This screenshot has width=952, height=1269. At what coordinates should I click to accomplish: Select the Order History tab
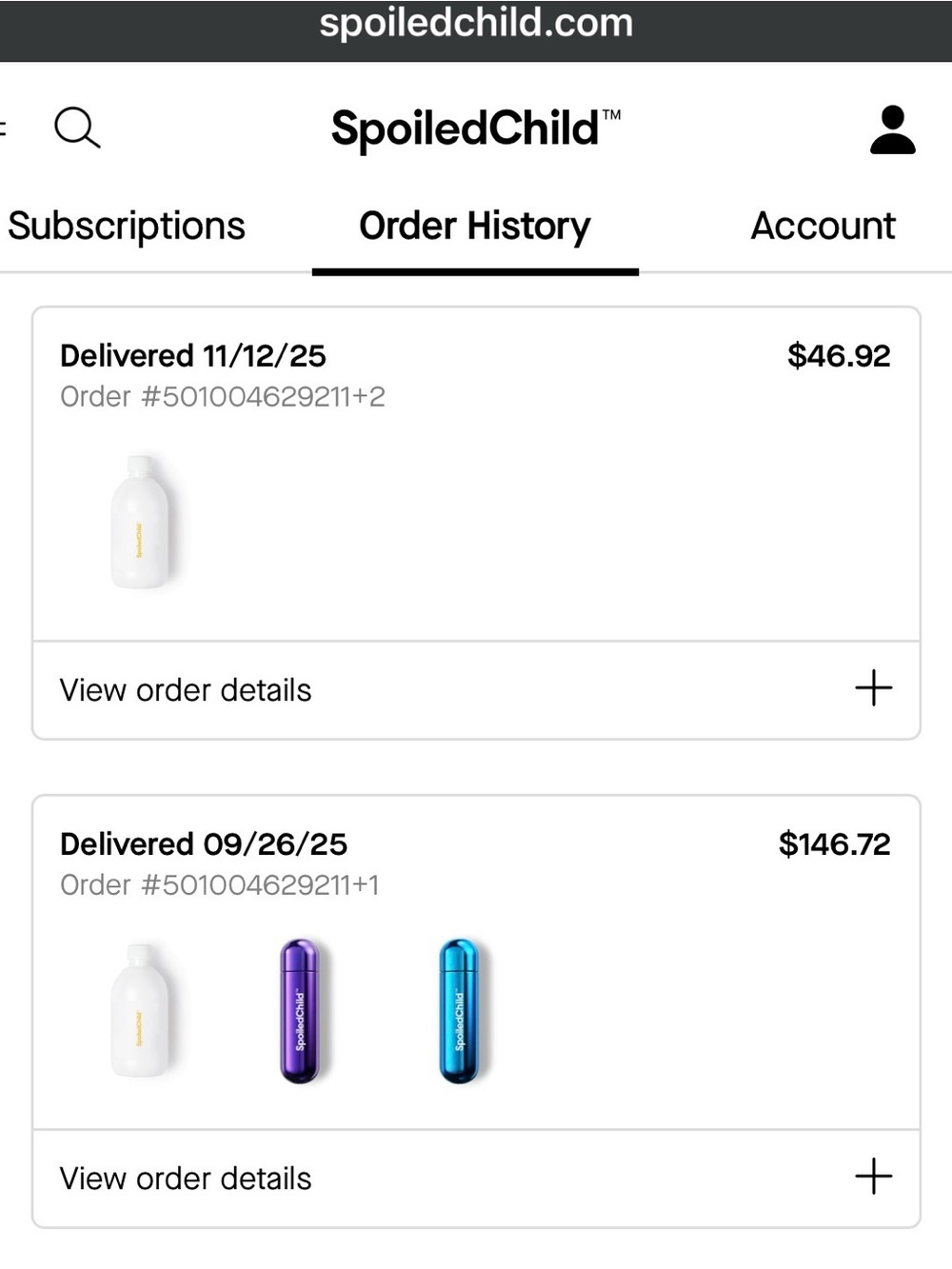[475, 227]
